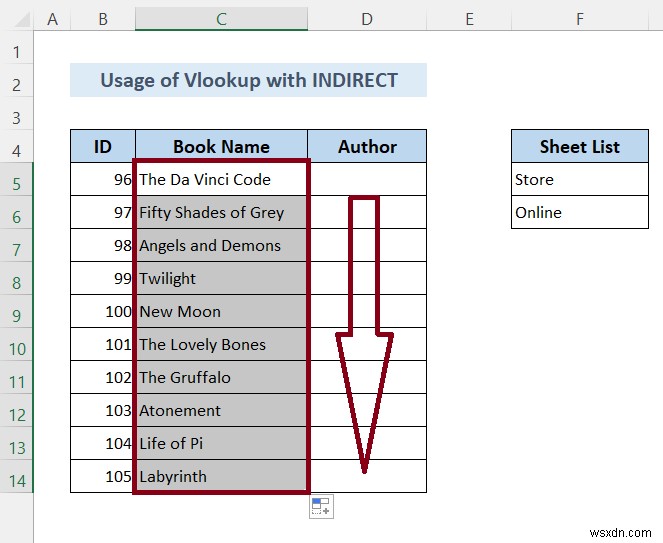Select the Online cell
663x543 pixels.
(x=580, y=212)
